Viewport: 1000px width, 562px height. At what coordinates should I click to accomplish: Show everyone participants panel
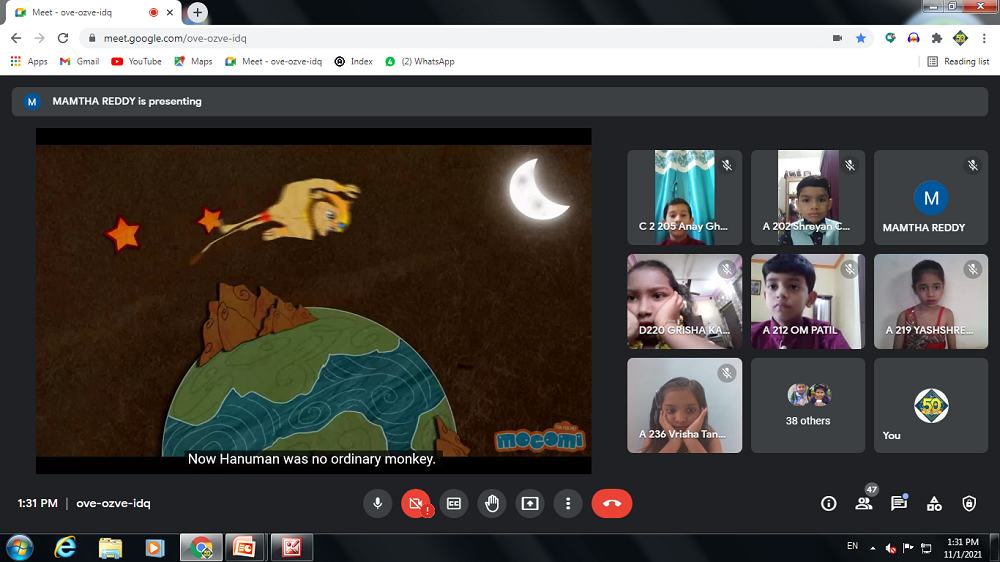(x=864, y=504)
